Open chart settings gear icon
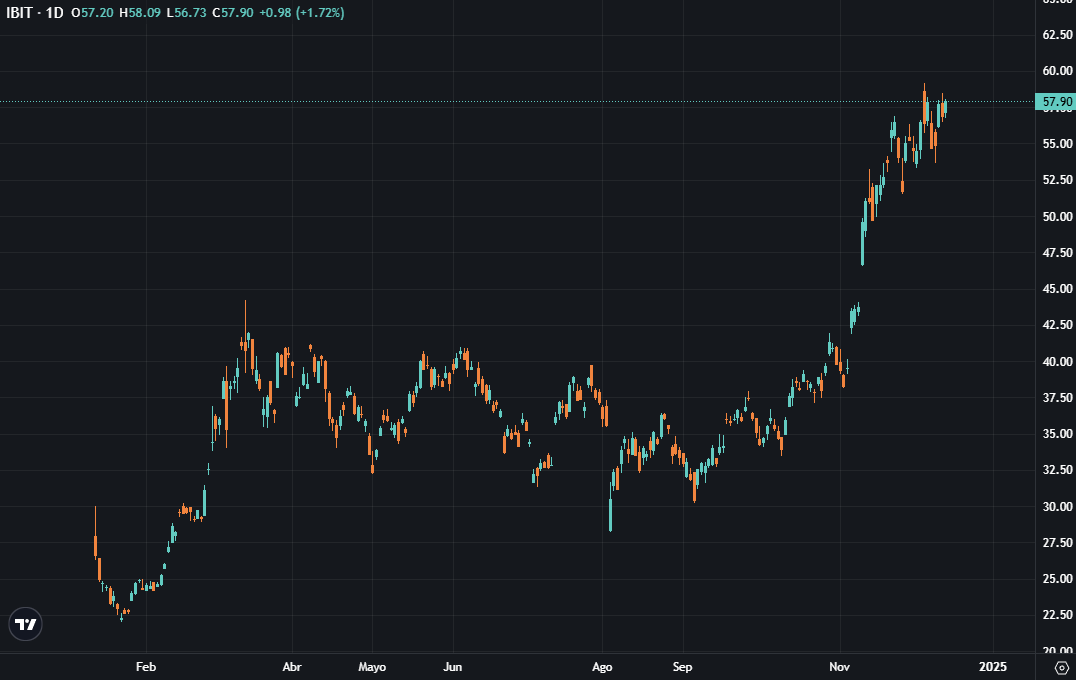Viewport: 1076px width, 680px height. click(x=1062, y=667)
